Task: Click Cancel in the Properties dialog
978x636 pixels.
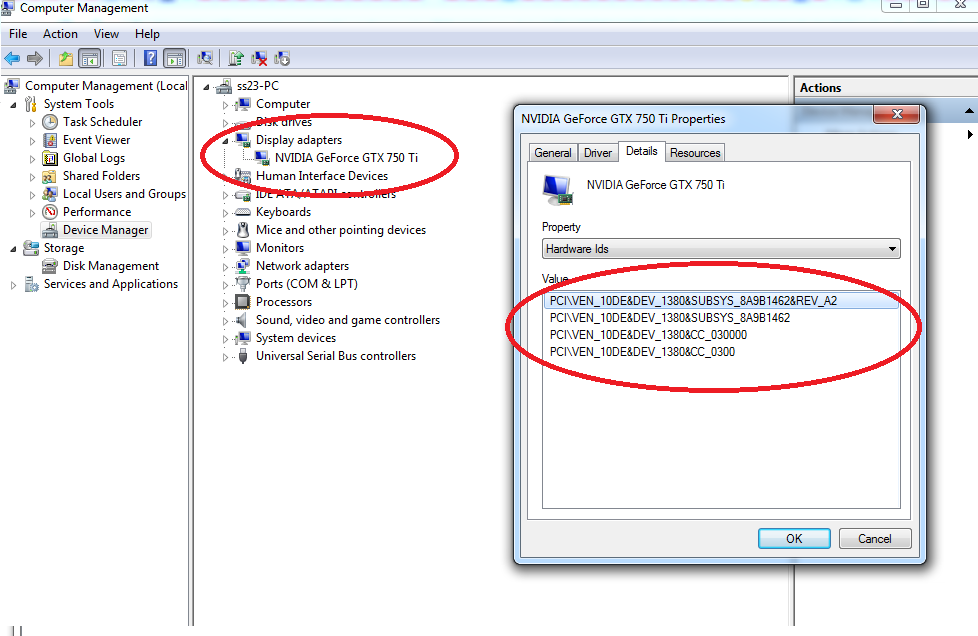Action: click(x=874, y=539)
